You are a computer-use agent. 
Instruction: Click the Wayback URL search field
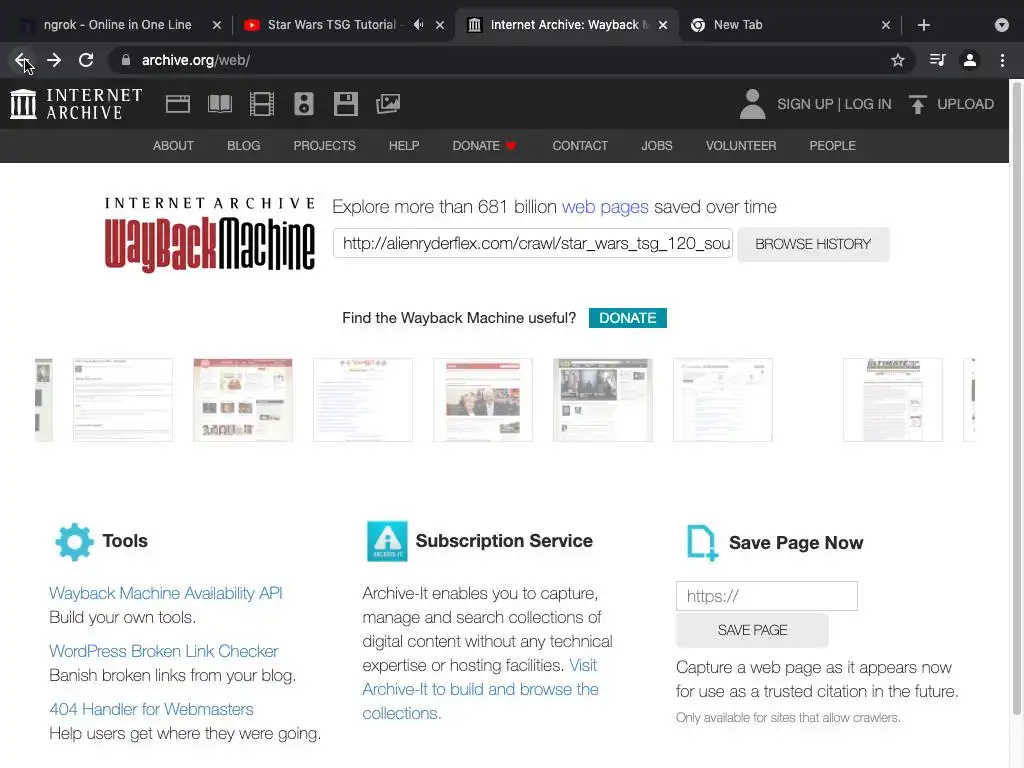[x=533, y=244]
